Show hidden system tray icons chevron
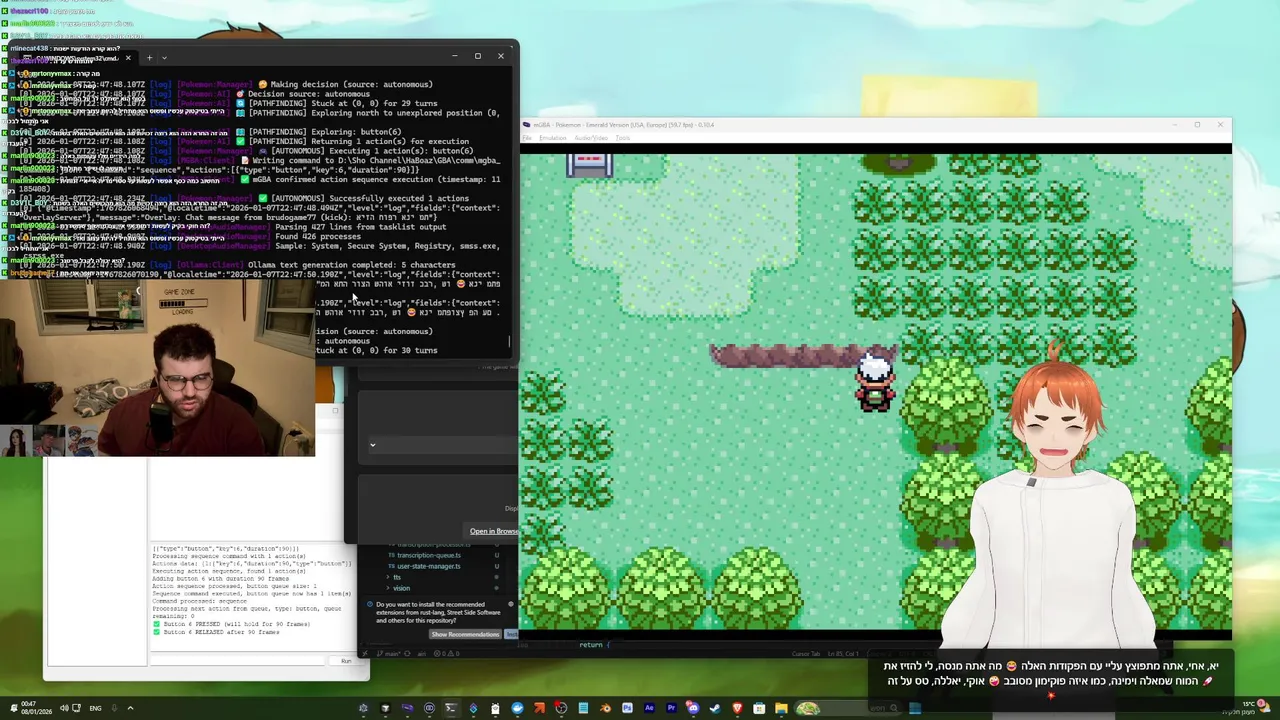The image size is (1280, 720). click(x=129, y=708)
